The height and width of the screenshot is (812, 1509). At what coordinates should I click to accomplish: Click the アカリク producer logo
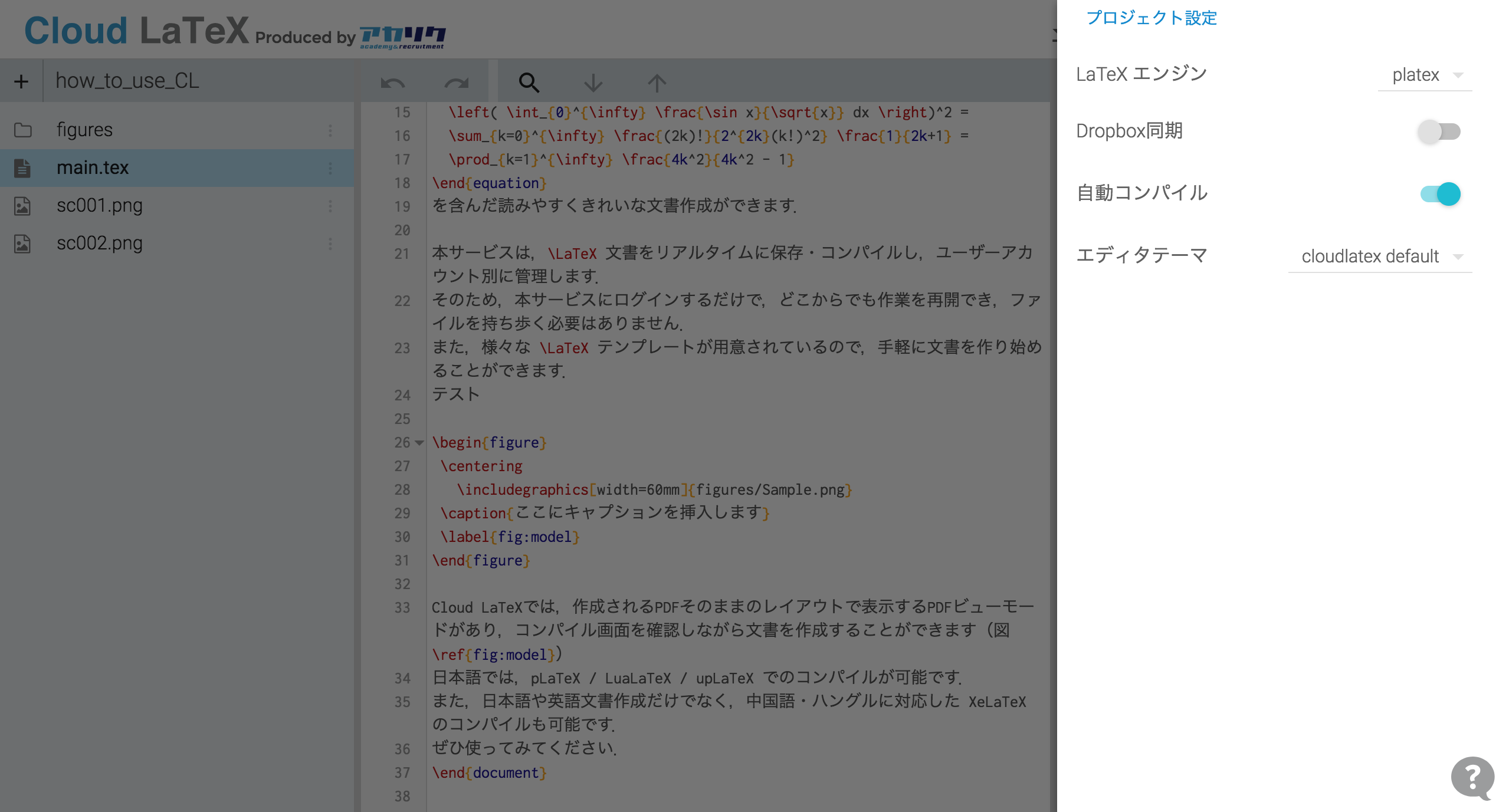point(402,37)
